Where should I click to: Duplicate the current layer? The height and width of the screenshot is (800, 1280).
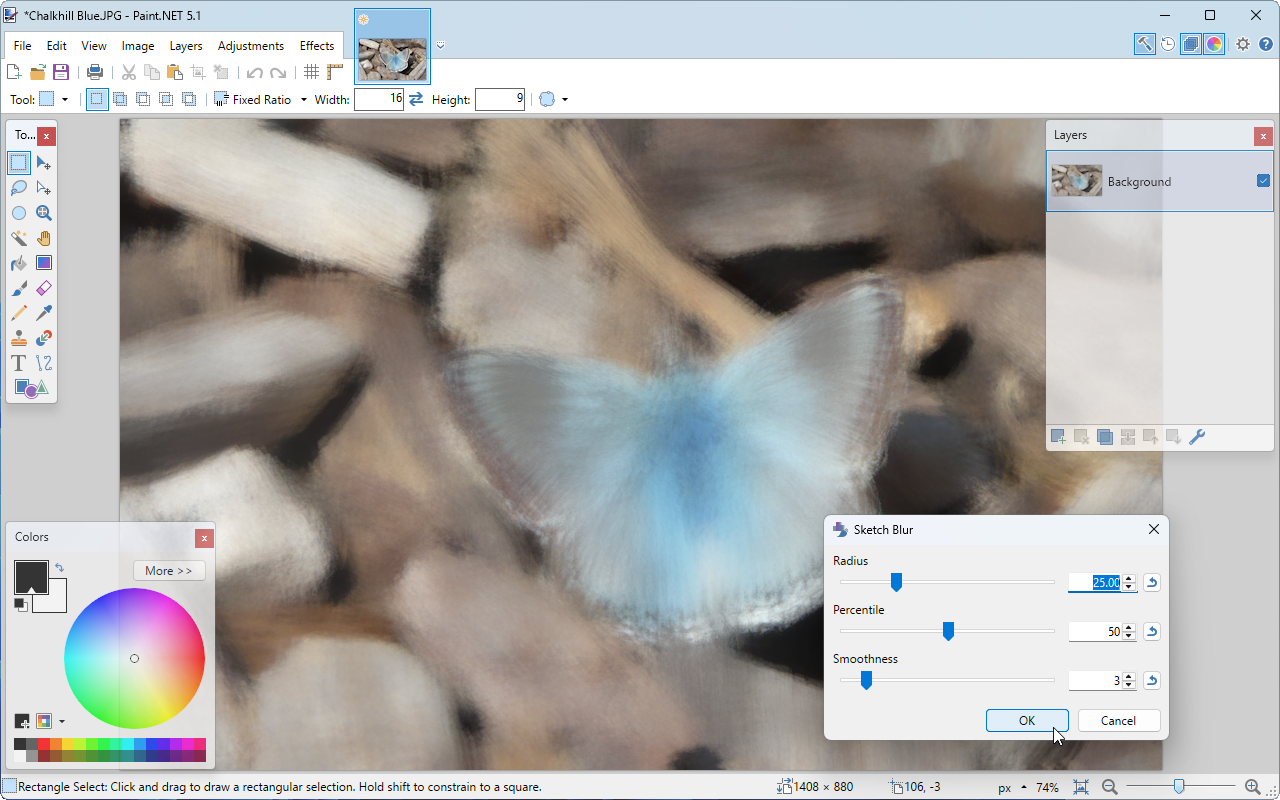1105,436
